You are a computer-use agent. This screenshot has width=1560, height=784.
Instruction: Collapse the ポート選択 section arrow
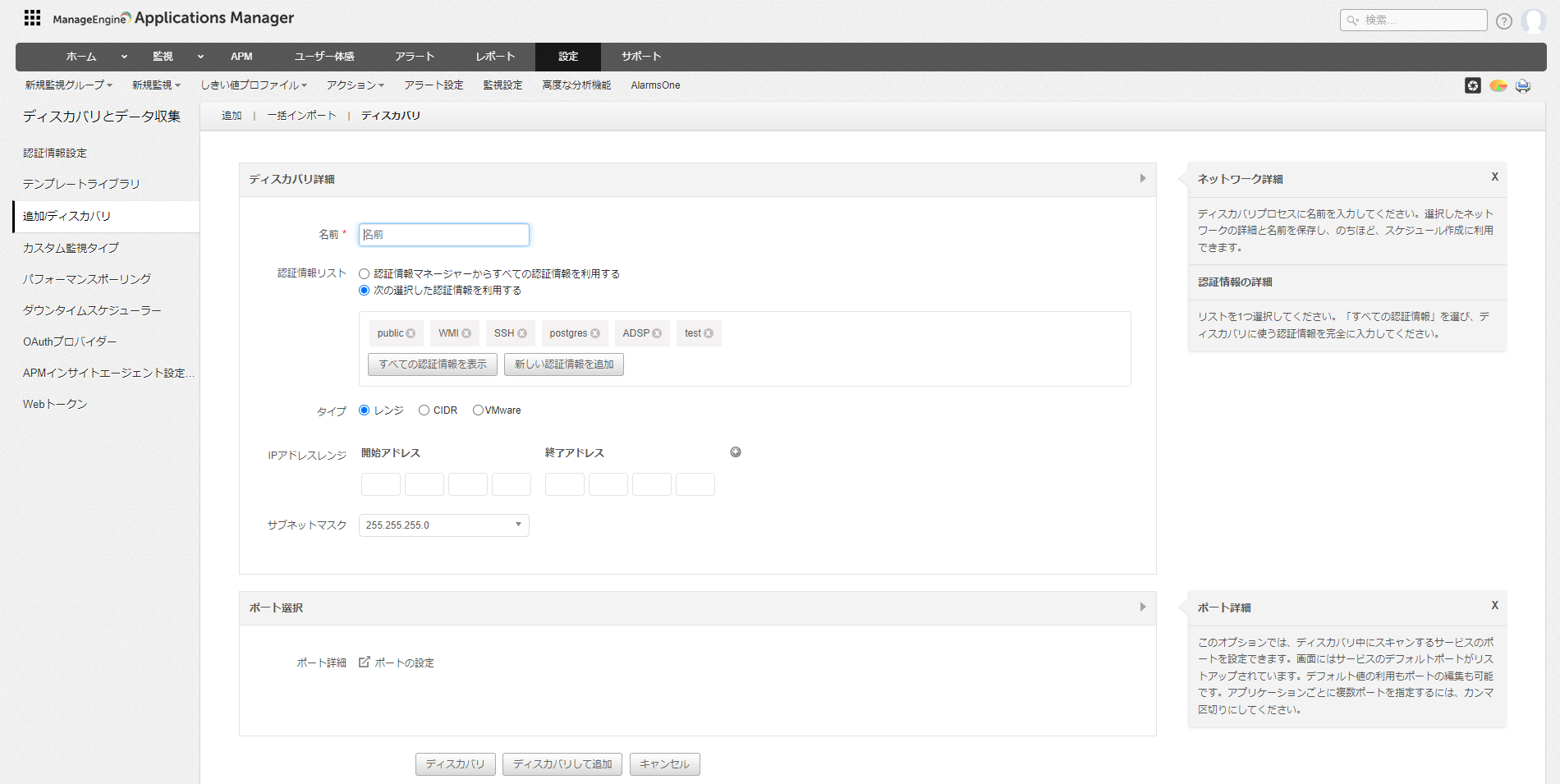point(1143,607)
